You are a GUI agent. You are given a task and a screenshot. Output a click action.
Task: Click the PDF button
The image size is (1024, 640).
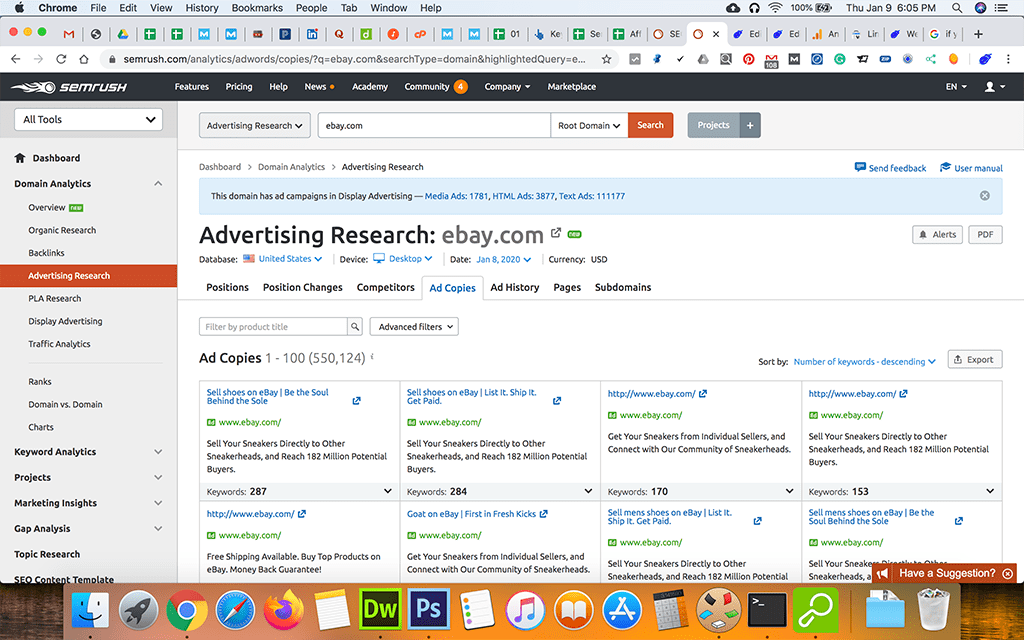[985, 234]
